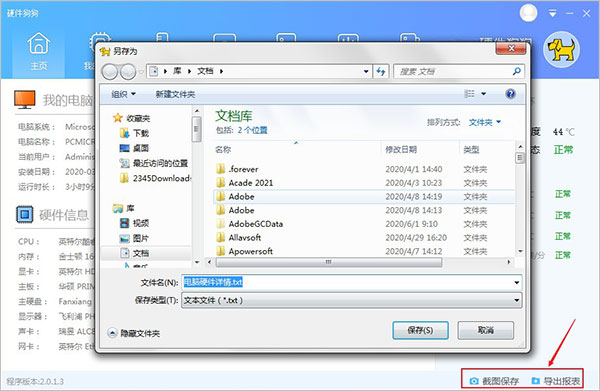
Task: Click the 硬件信息 chip icon in main window
Action: [25, 214]
